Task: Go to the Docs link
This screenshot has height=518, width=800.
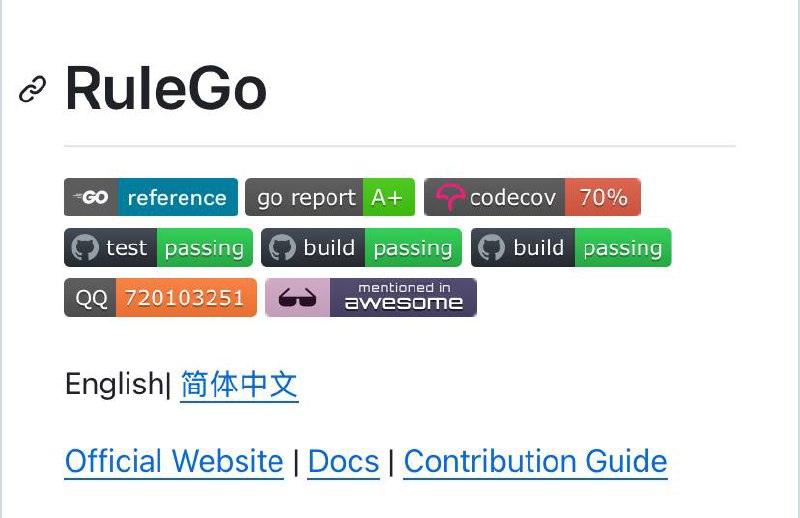Action: pyautogui.click(x=344, y=461)
